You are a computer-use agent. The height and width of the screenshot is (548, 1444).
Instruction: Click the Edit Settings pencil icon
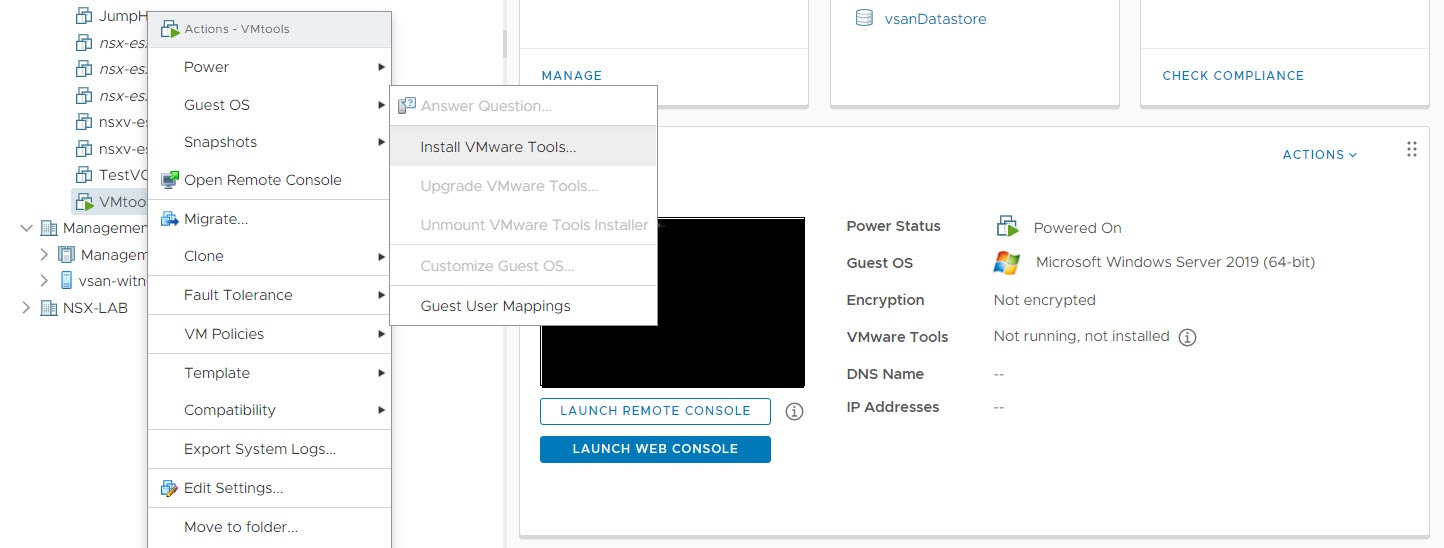click(169, 488)
